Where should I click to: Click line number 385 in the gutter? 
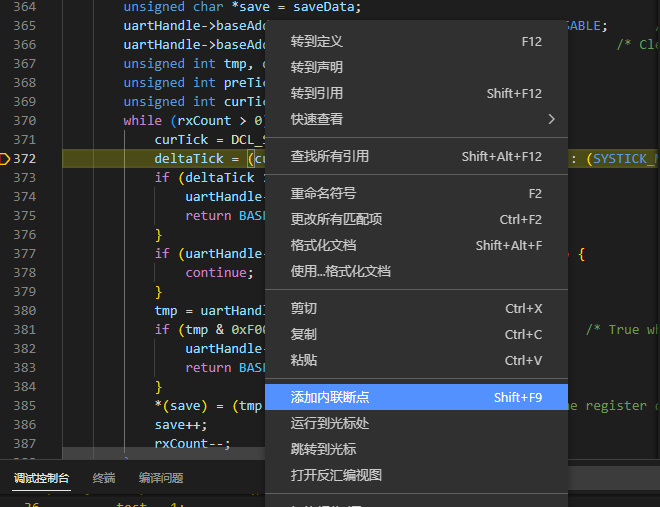(24, 406)
